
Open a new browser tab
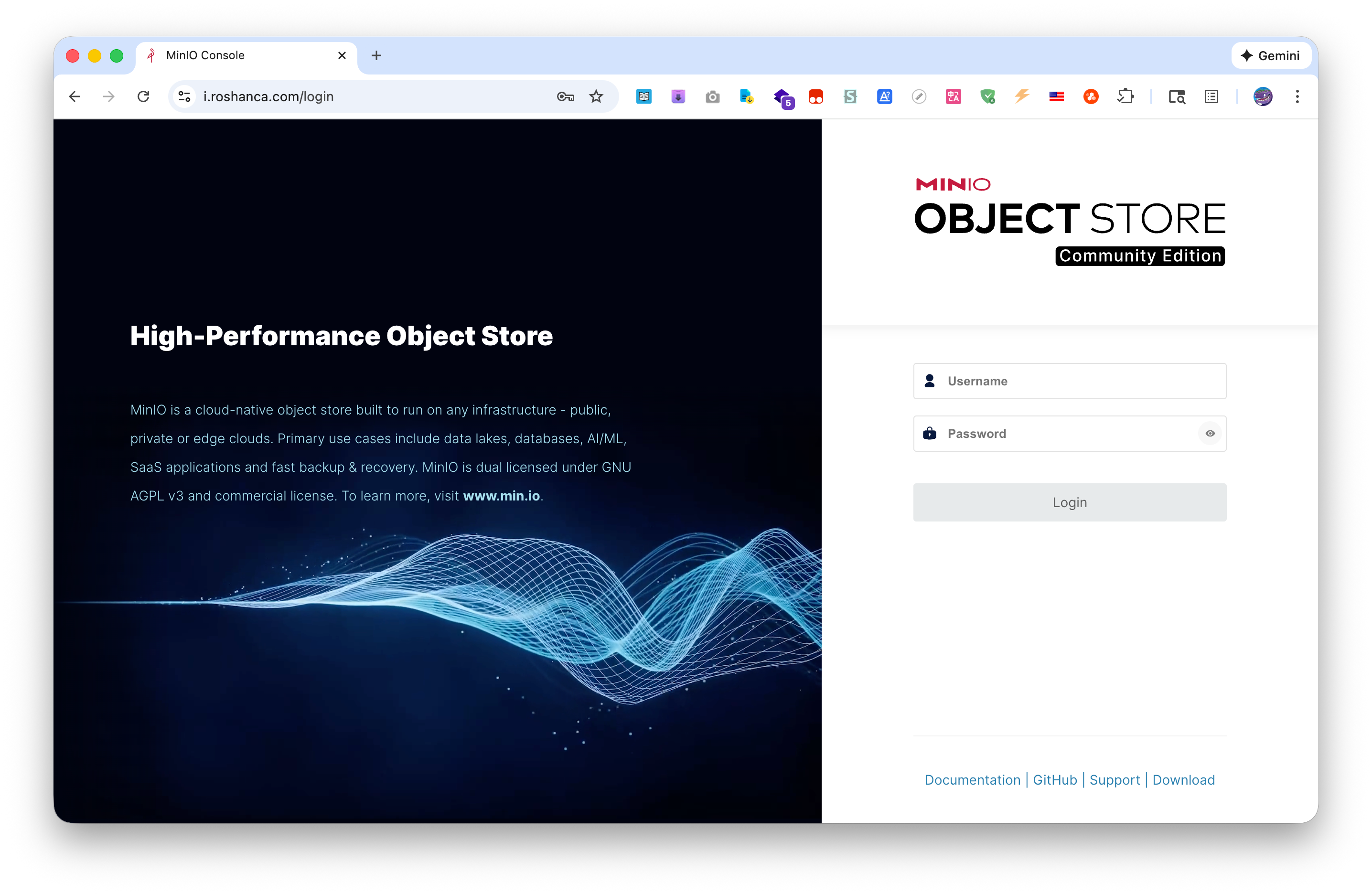pyautogui.click(x=376, y=56)
